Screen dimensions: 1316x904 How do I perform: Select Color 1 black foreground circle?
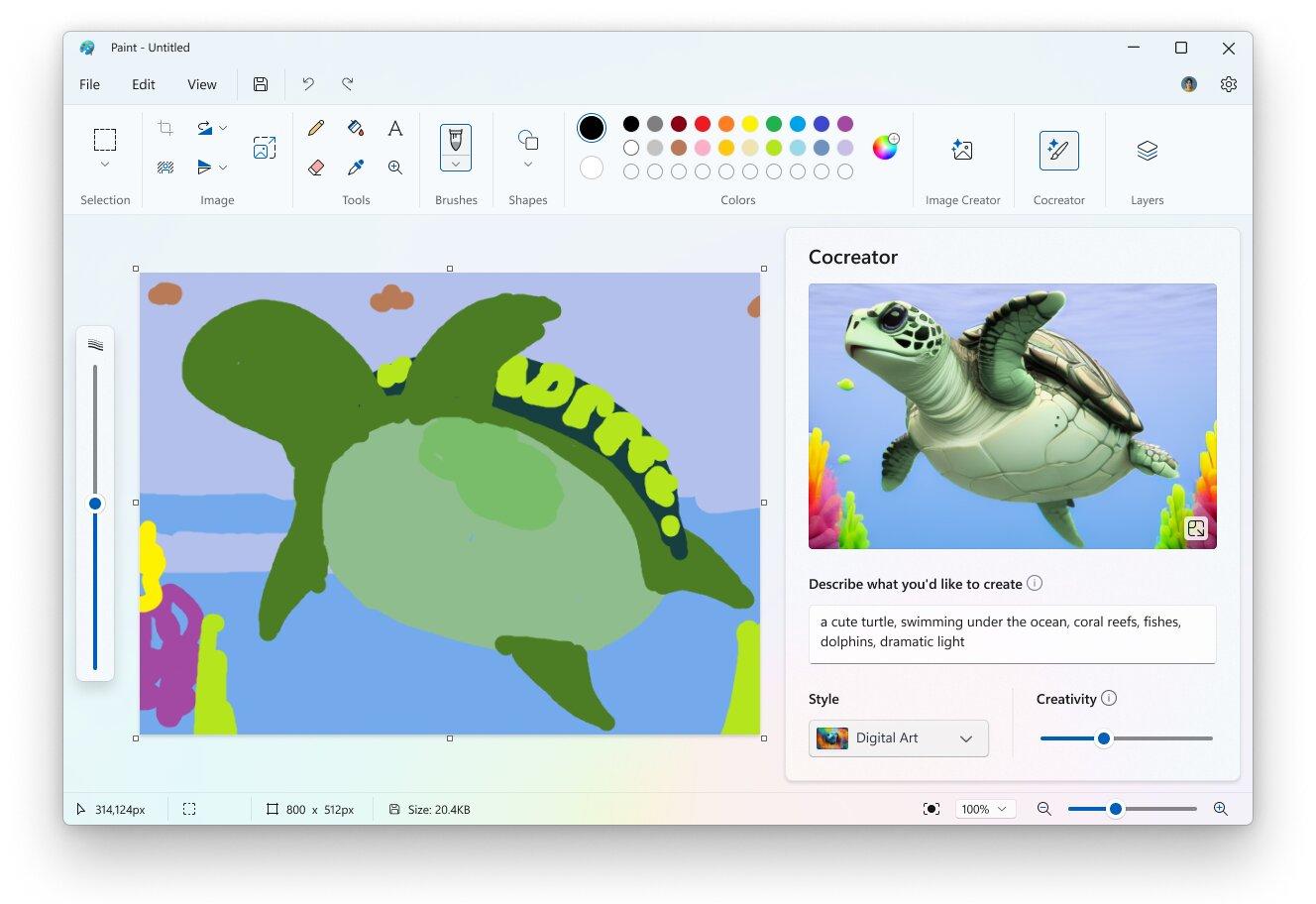coord(592,128)
